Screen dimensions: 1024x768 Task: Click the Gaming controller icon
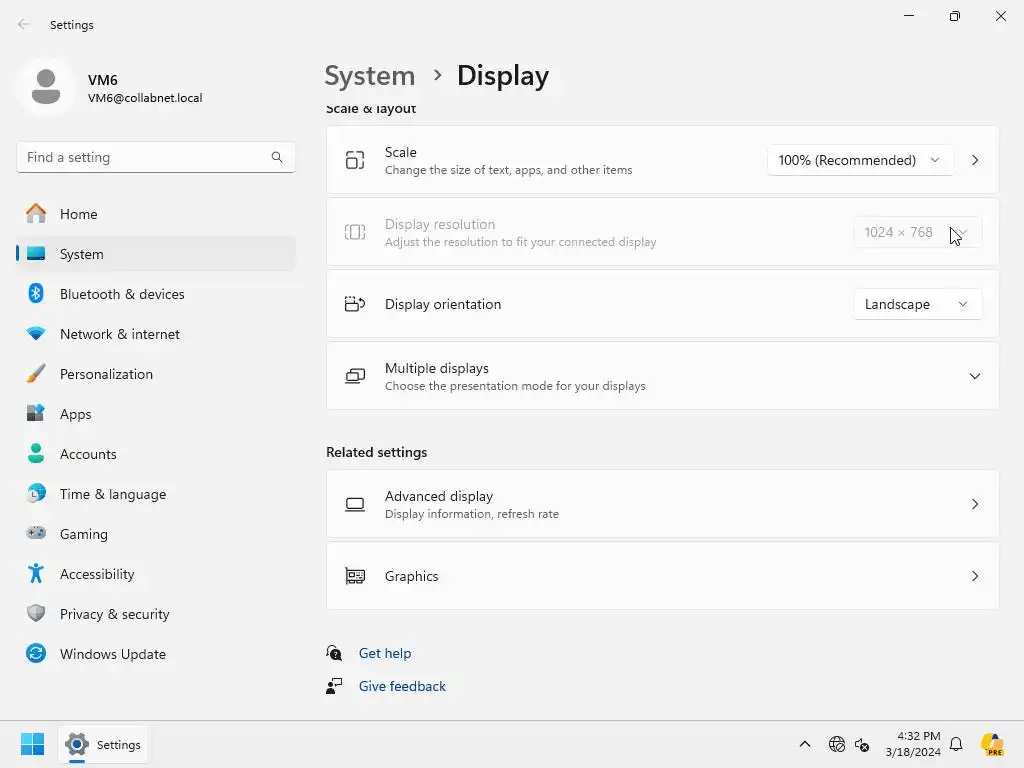[x=36, y=534]
